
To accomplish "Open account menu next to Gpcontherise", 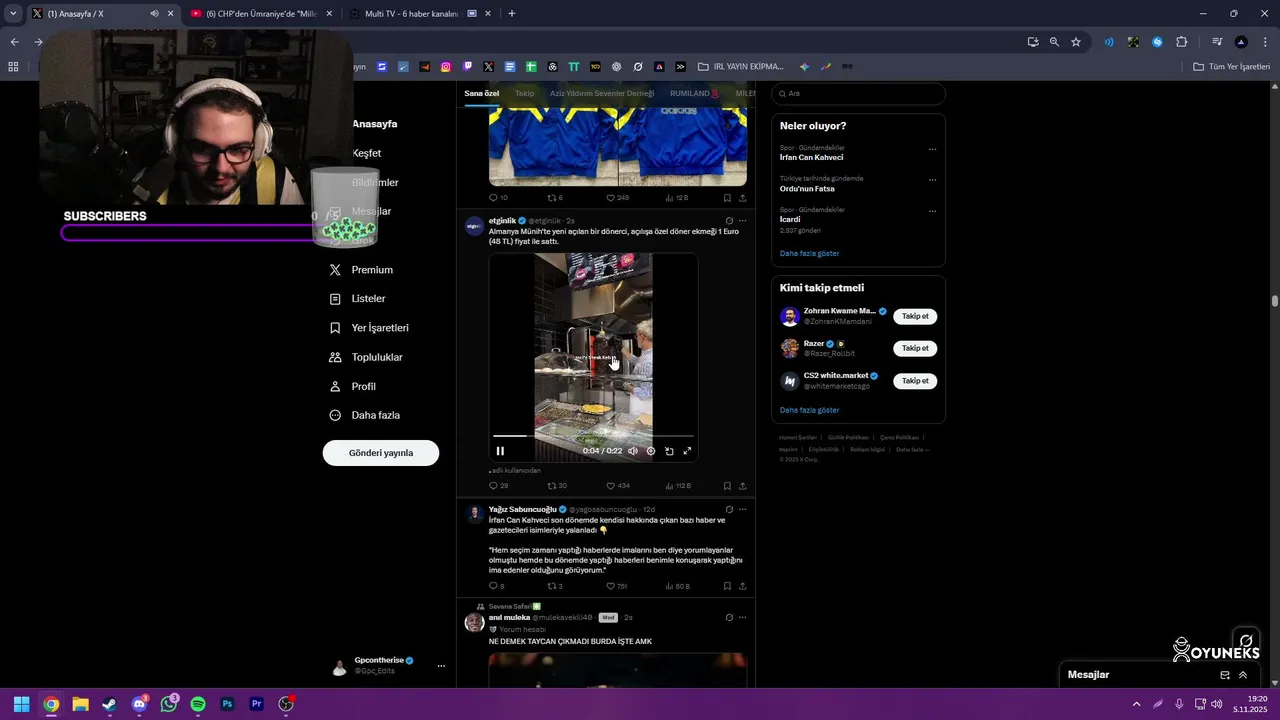I will [441, 666].
